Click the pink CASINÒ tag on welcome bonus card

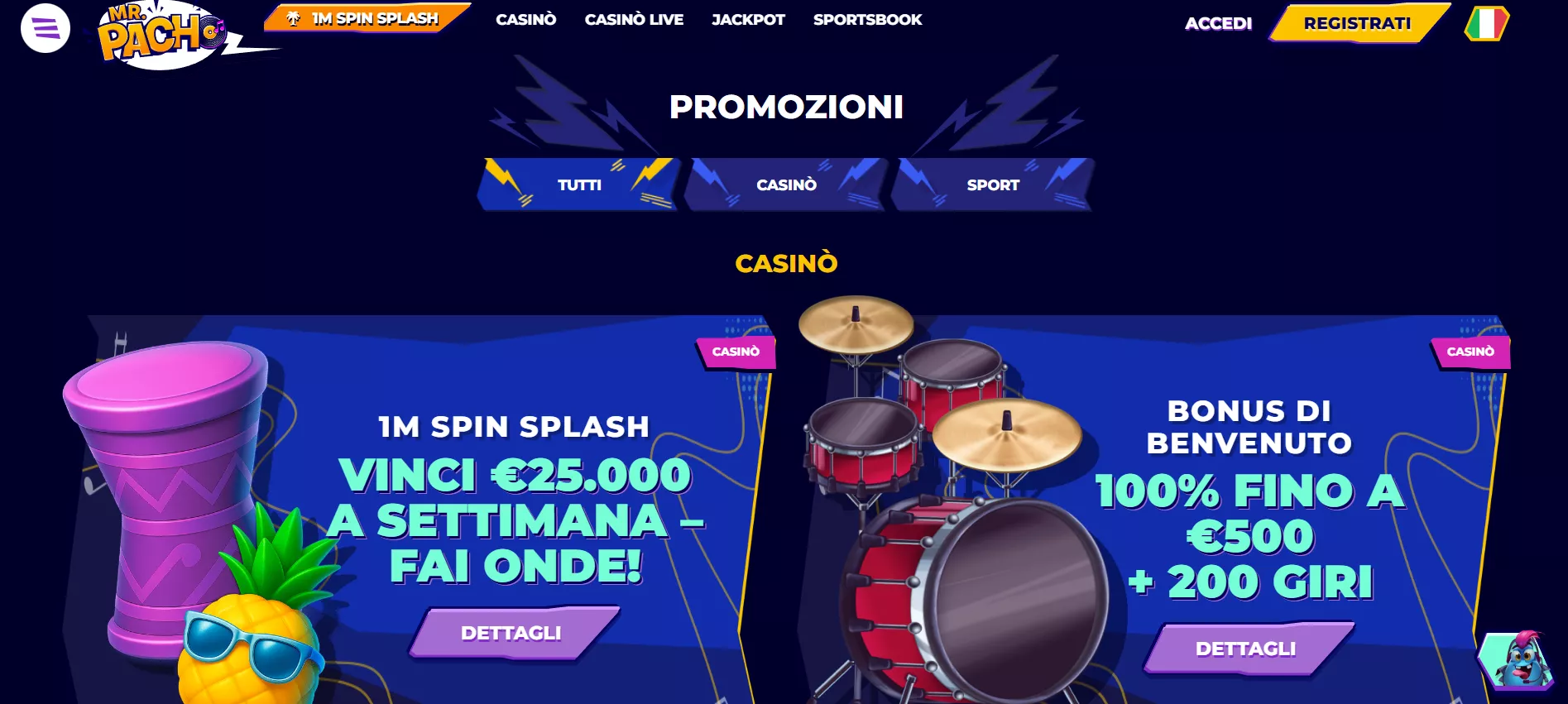pyautogui.click(x=1470, y=352)
